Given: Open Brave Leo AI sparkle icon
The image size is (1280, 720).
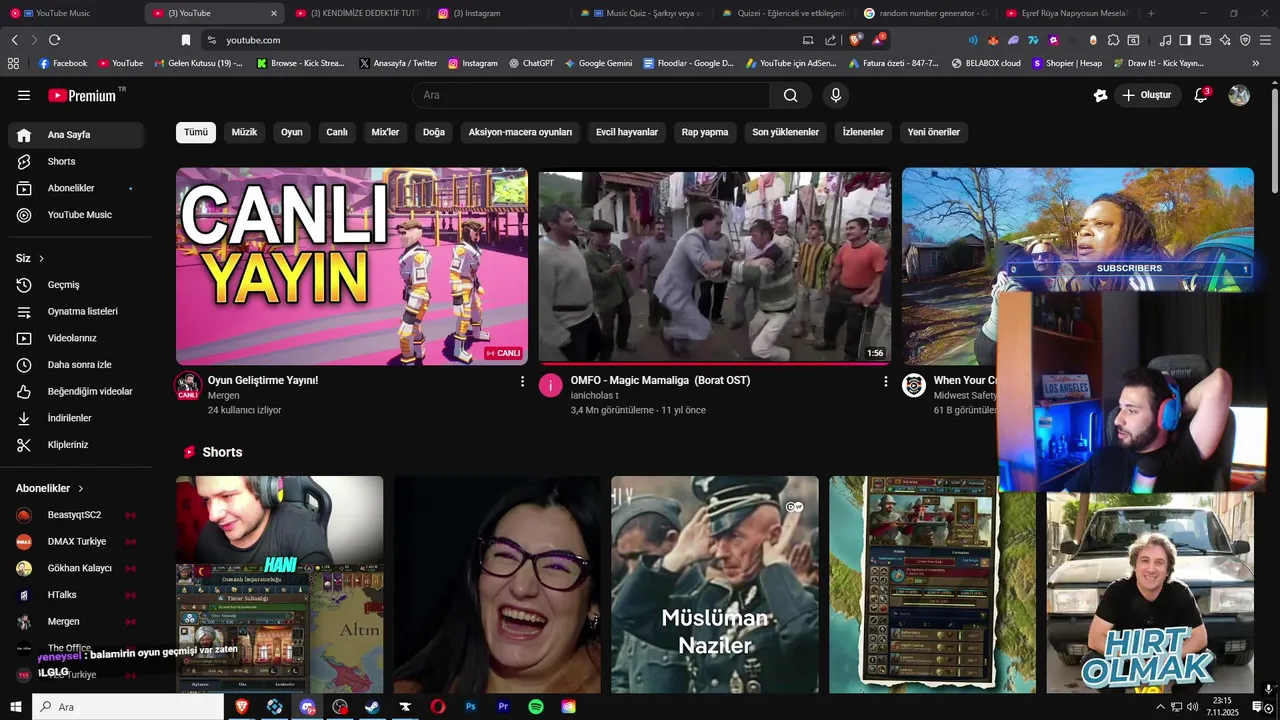Looking at the screenshot, I should [x=1225, y=40].
